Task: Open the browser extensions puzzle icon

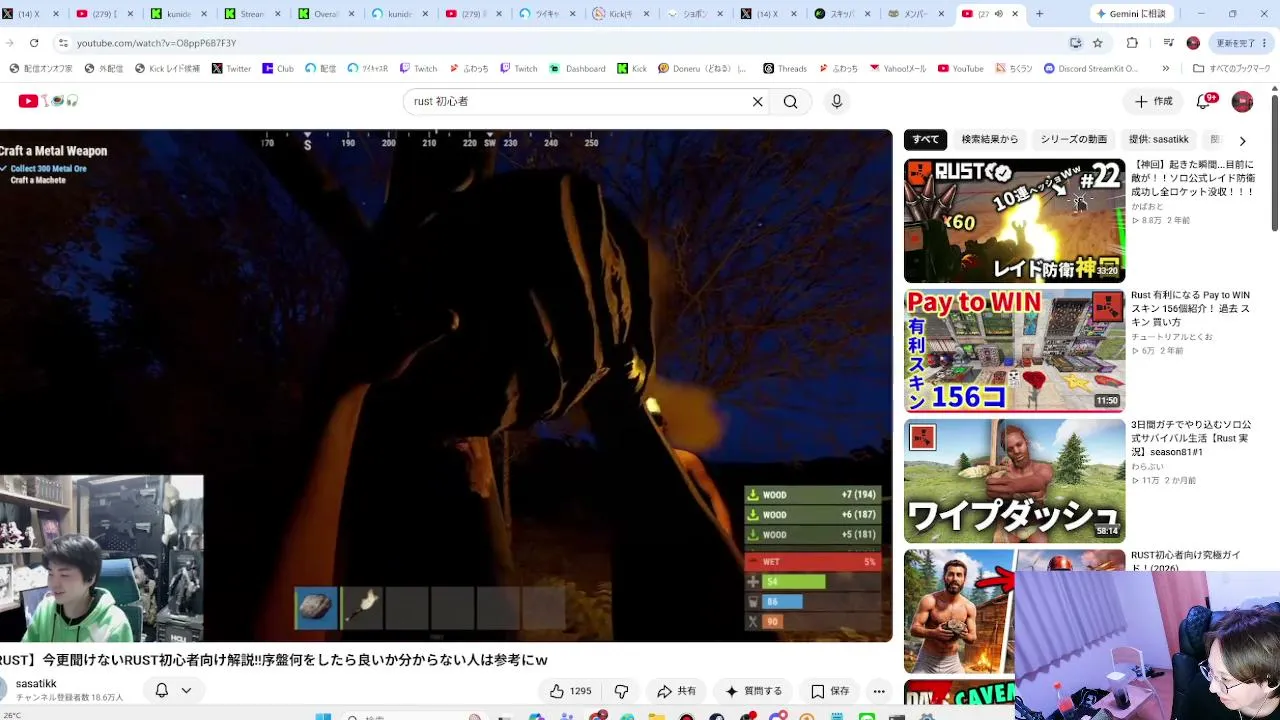Action: (1132, 43)
